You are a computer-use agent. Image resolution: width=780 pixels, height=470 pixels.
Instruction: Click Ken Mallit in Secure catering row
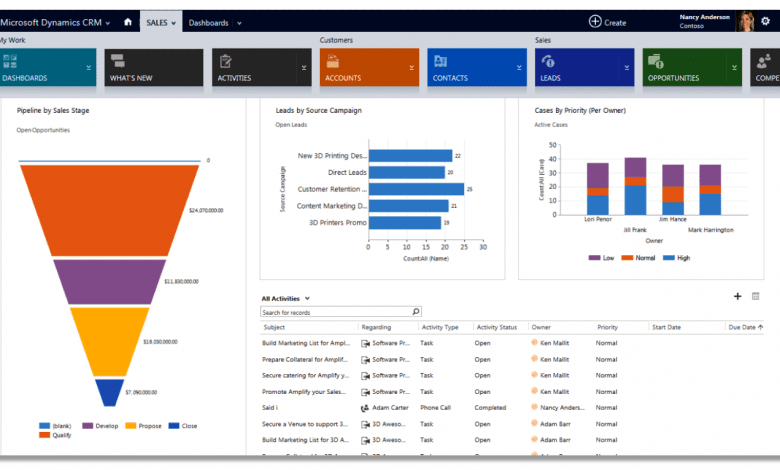[x=555, y=376]
